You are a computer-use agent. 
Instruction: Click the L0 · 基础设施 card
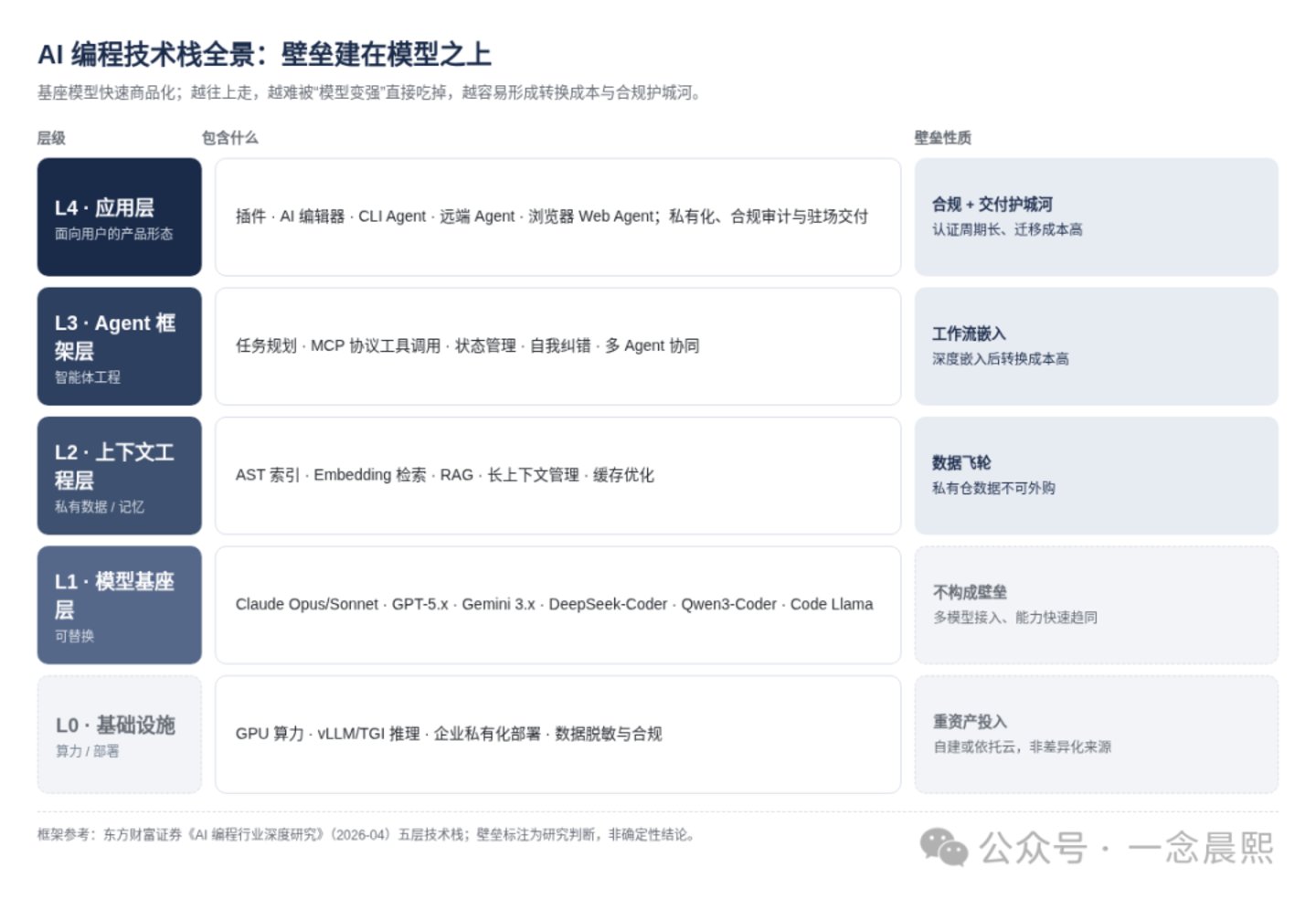point(119,735)
